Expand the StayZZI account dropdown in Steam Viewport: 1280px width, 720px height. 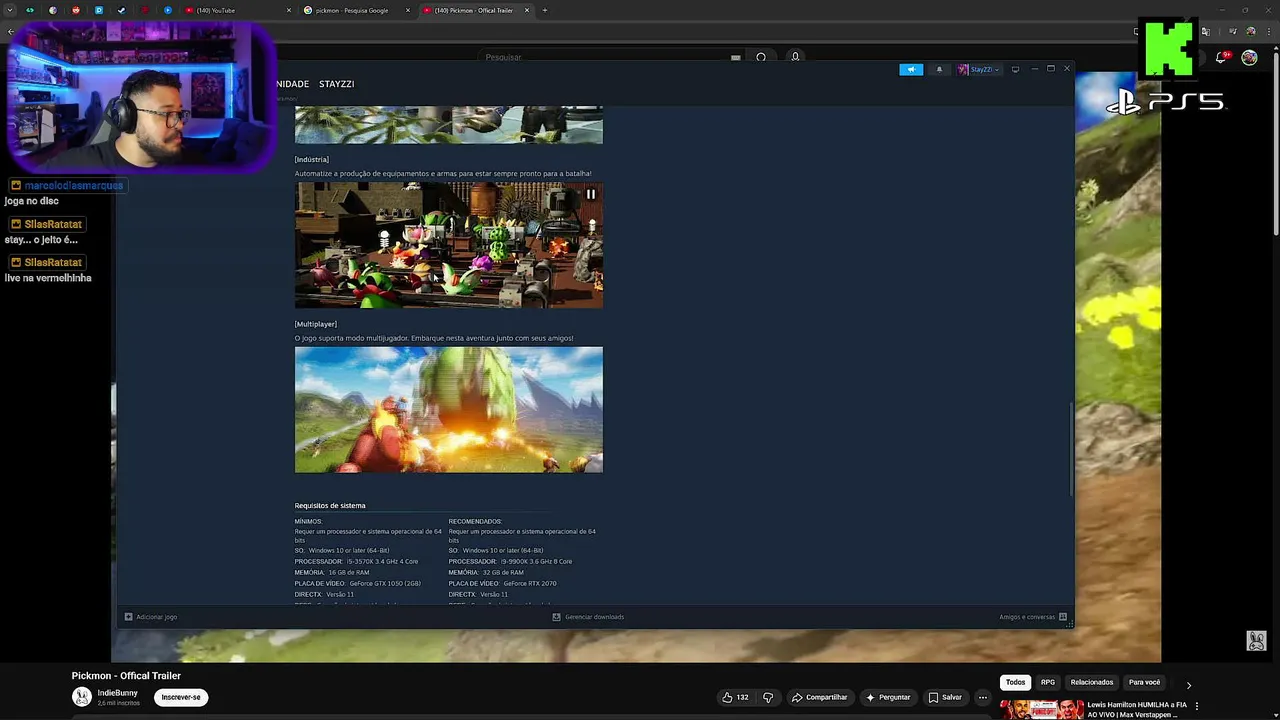pos(978,69)
